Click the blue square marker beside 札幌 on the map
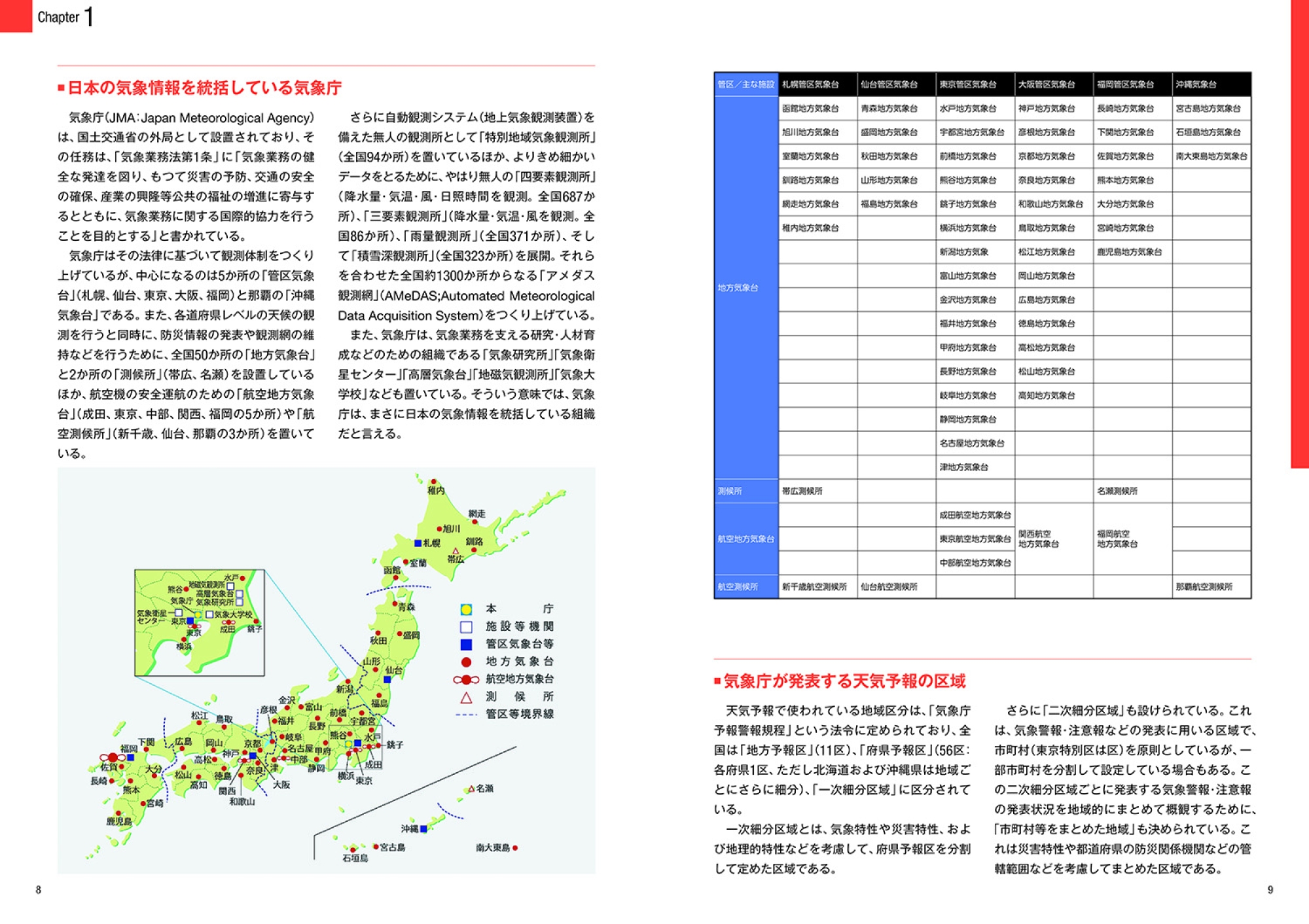Image resolution: width=1309 pixels, height=924 pixels. [x=418, y=543]
